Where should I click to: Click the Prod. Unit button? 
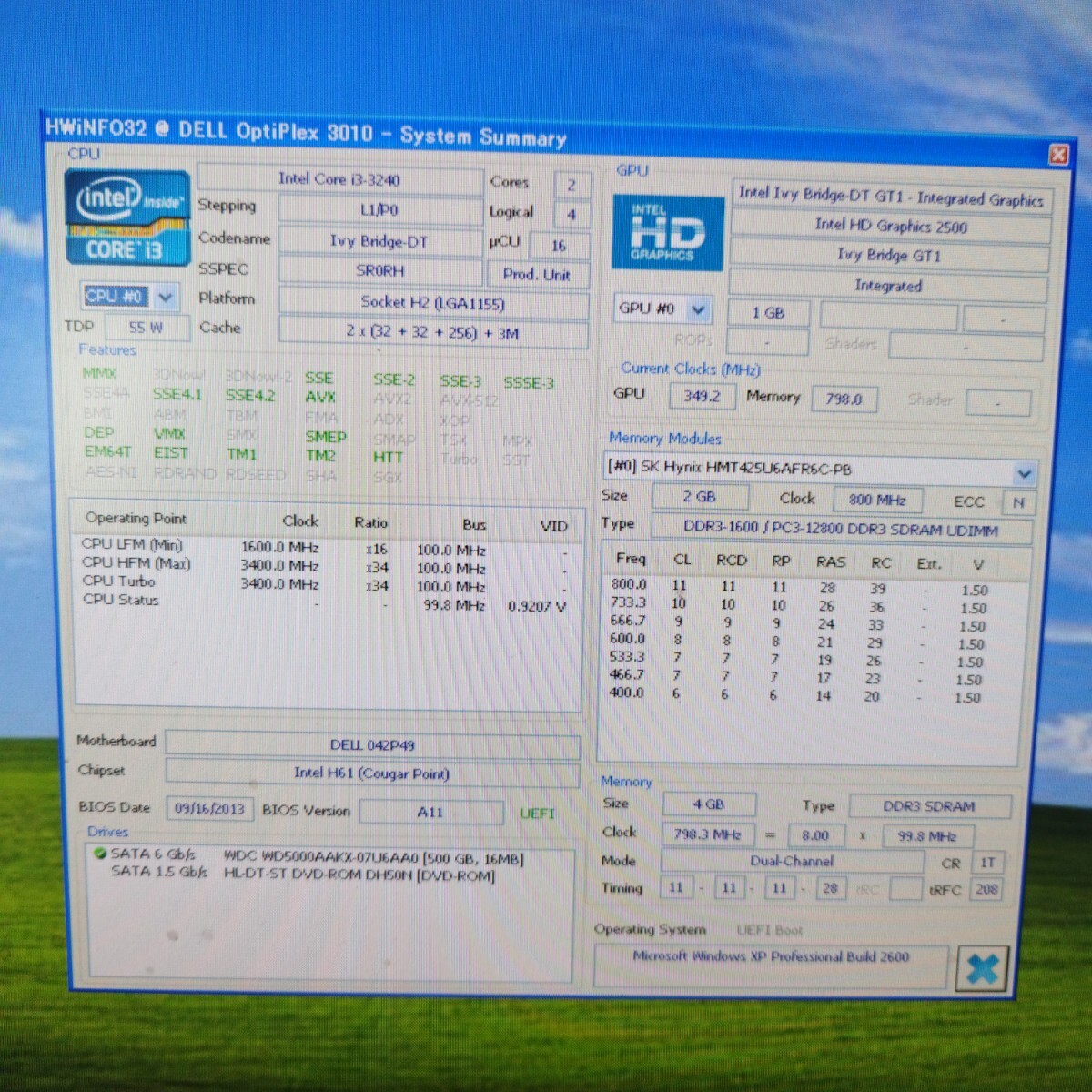536,274
